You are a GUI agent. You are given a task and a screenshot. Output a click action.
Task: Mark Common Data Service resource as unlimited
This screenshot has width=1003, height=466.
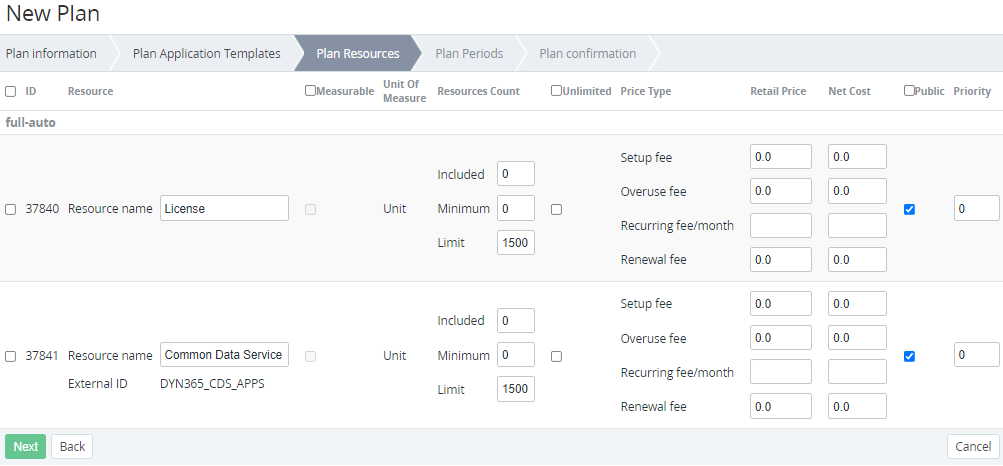556,356
